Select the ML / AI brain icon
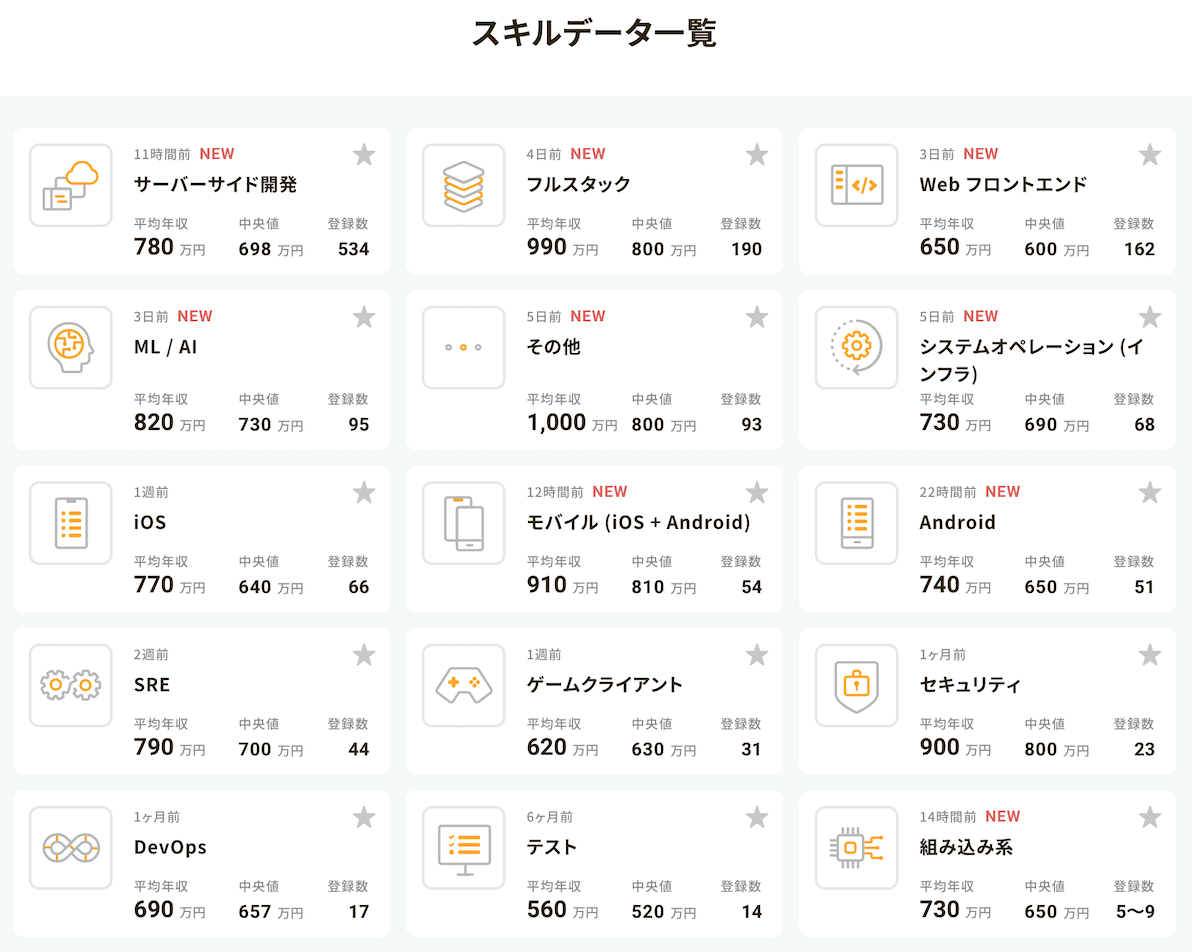The image size is (1192, 952). 71,347
